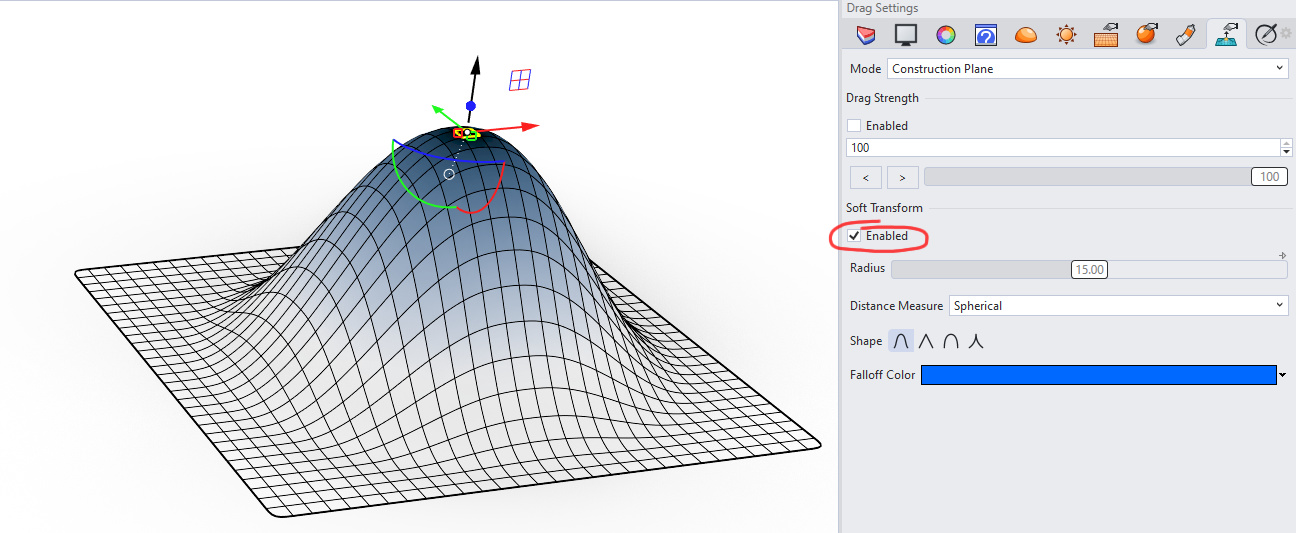Image resolution: width=1296 pixels, height=533 pixels.
Task: Select the linear peak falloff shape
Action: point(927,341)
